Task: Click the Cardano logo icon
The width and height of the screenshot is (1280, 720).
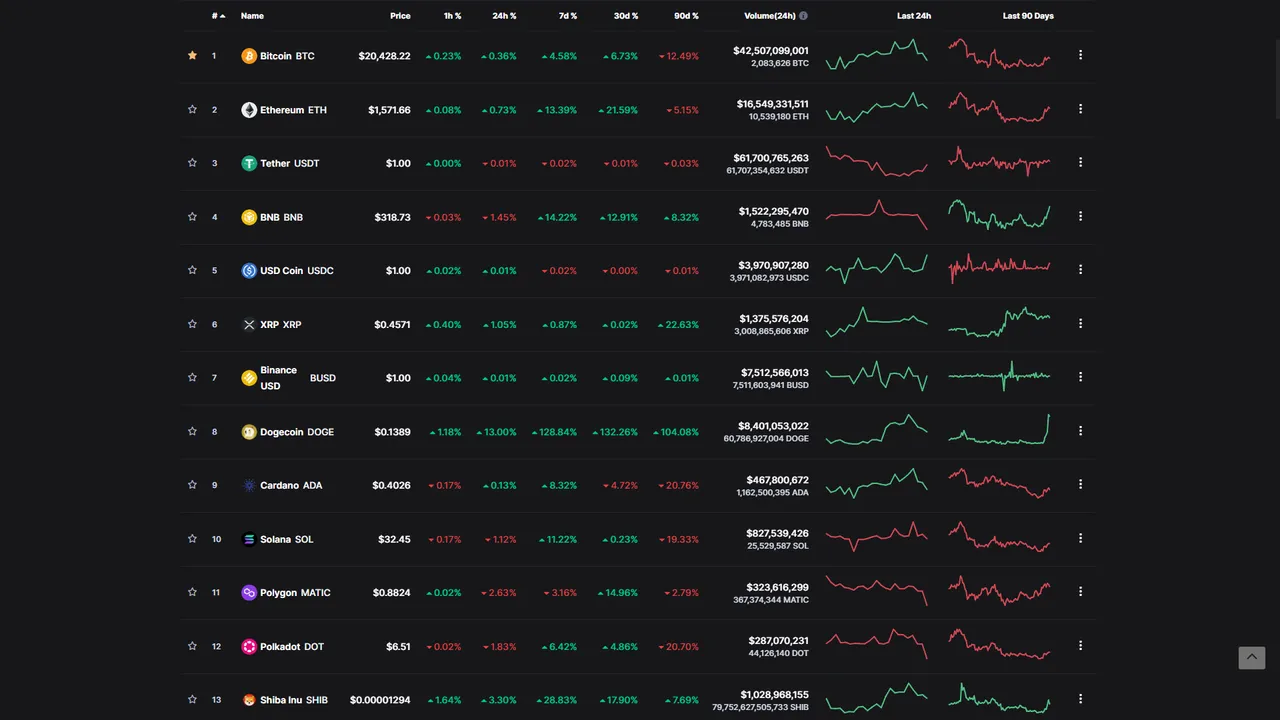Action: click(x=249, y=485)
